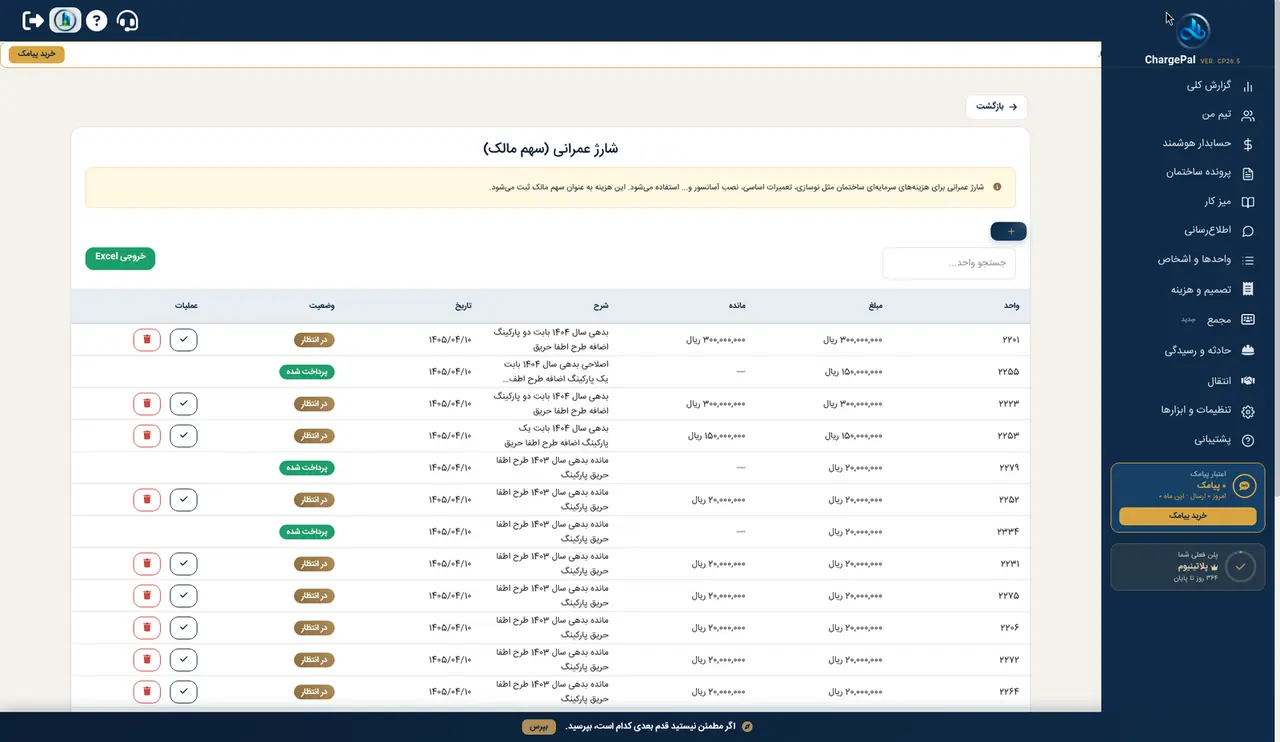Click خرید پیامک in the top bar
This screenshot has height=742, width=1280.
[x=37, y=54]
